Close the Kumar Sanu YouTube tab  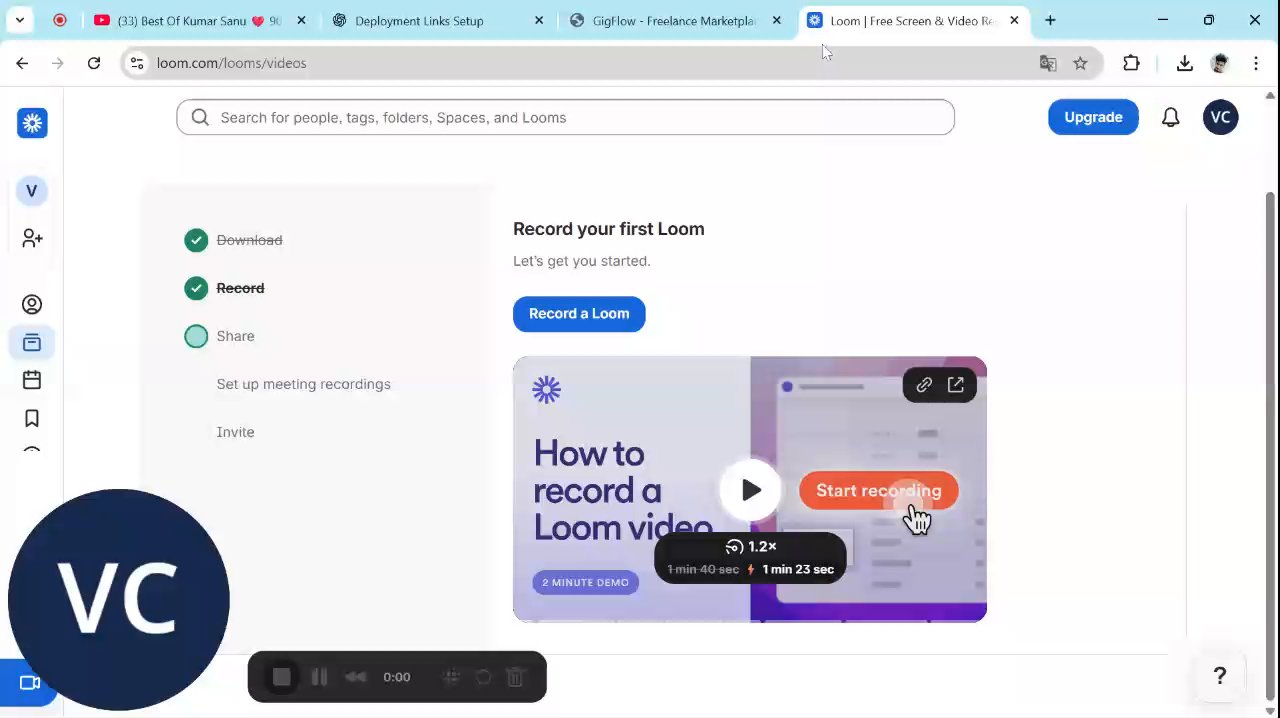tap(301, 20)
